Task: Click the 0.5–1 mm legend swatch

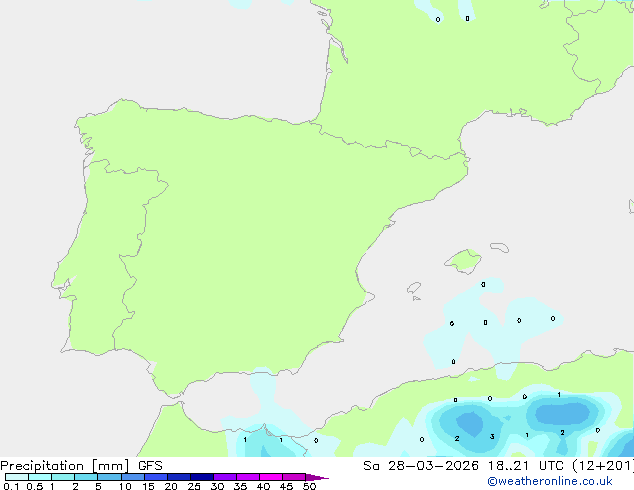Action: [40, 477]
